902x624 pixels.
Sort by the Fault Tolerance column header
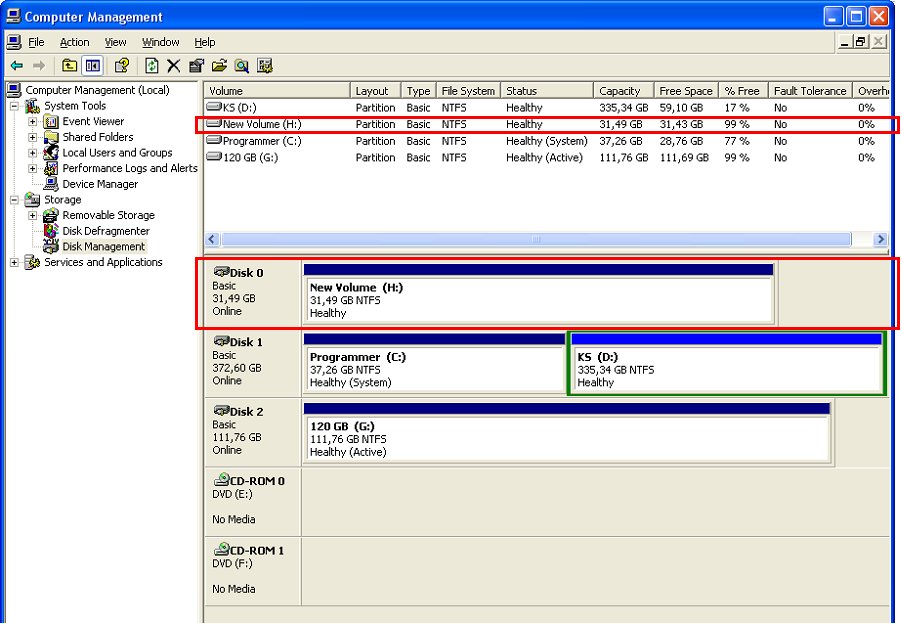[x=810, y=91]
